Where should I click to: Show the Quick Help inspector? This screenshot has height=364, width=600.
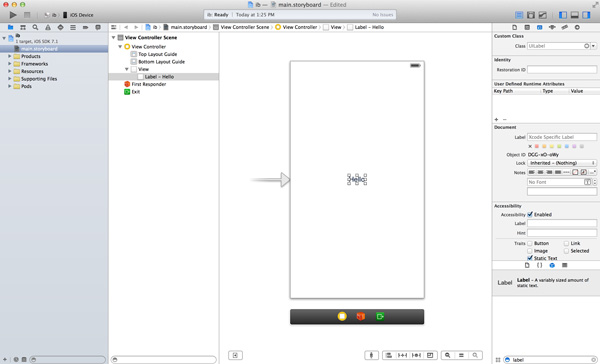(527, 27)
